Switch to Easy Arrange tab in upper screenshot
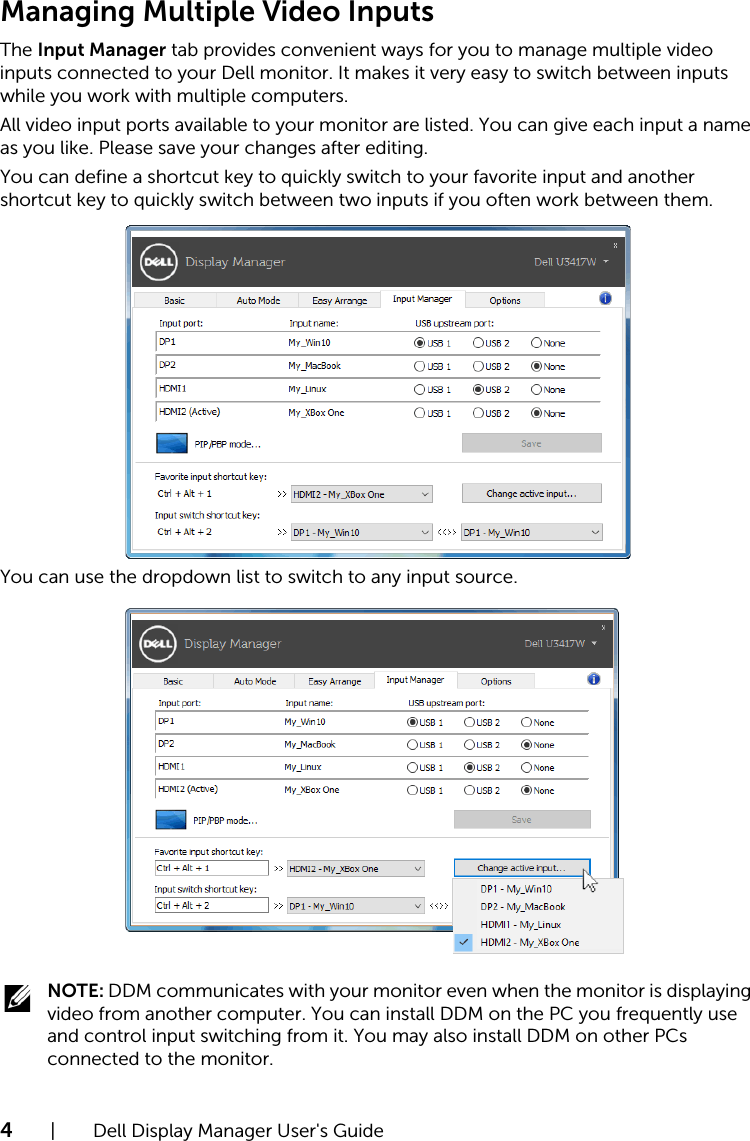Screen dimensions: 750x1141 point(340,301)
